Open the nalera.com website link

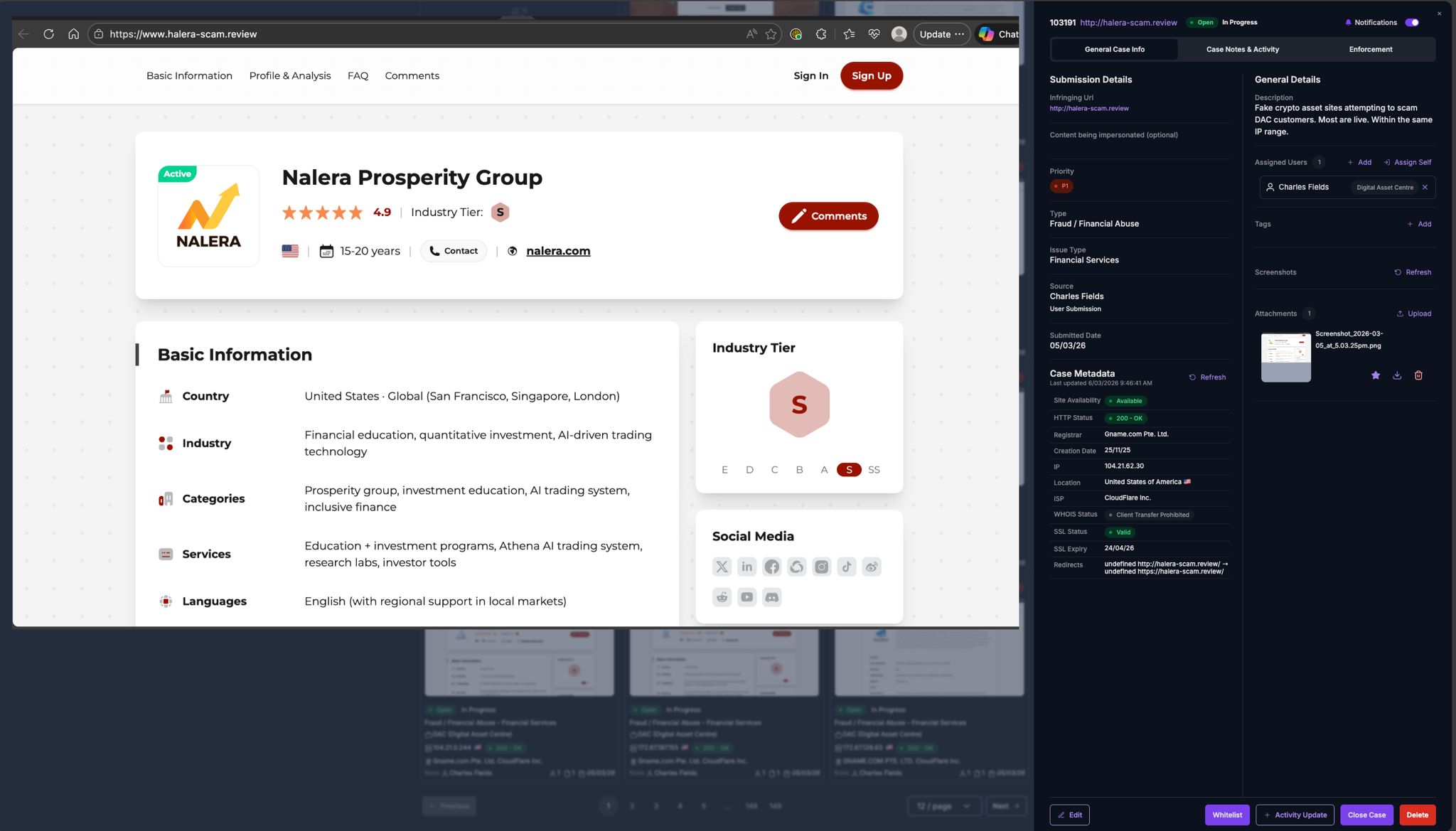pyautogui.click(x=558, y=251)
